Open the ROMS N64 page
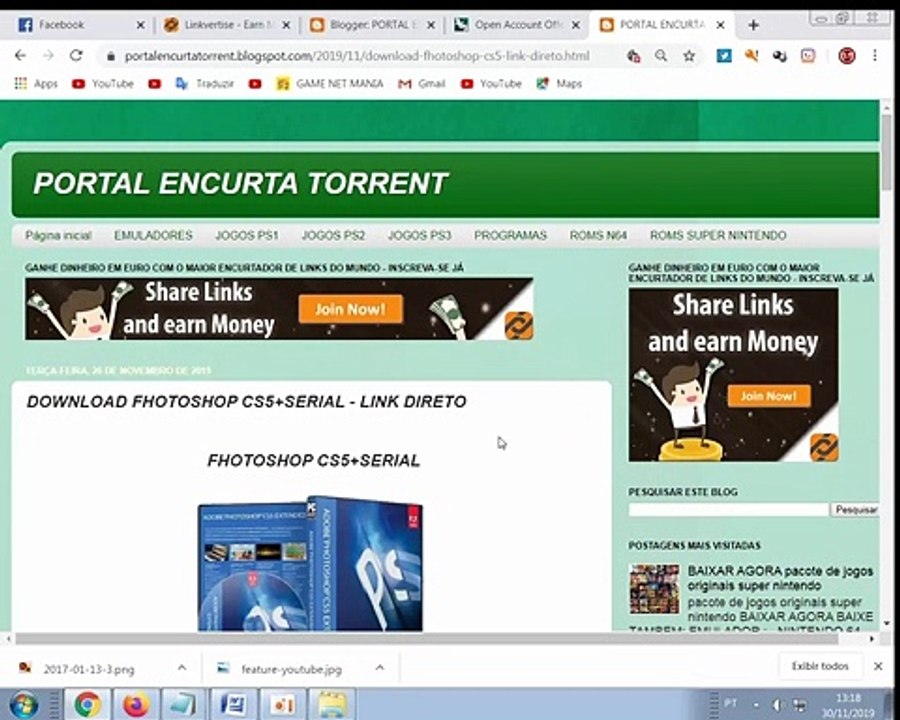 click(598, 235)
